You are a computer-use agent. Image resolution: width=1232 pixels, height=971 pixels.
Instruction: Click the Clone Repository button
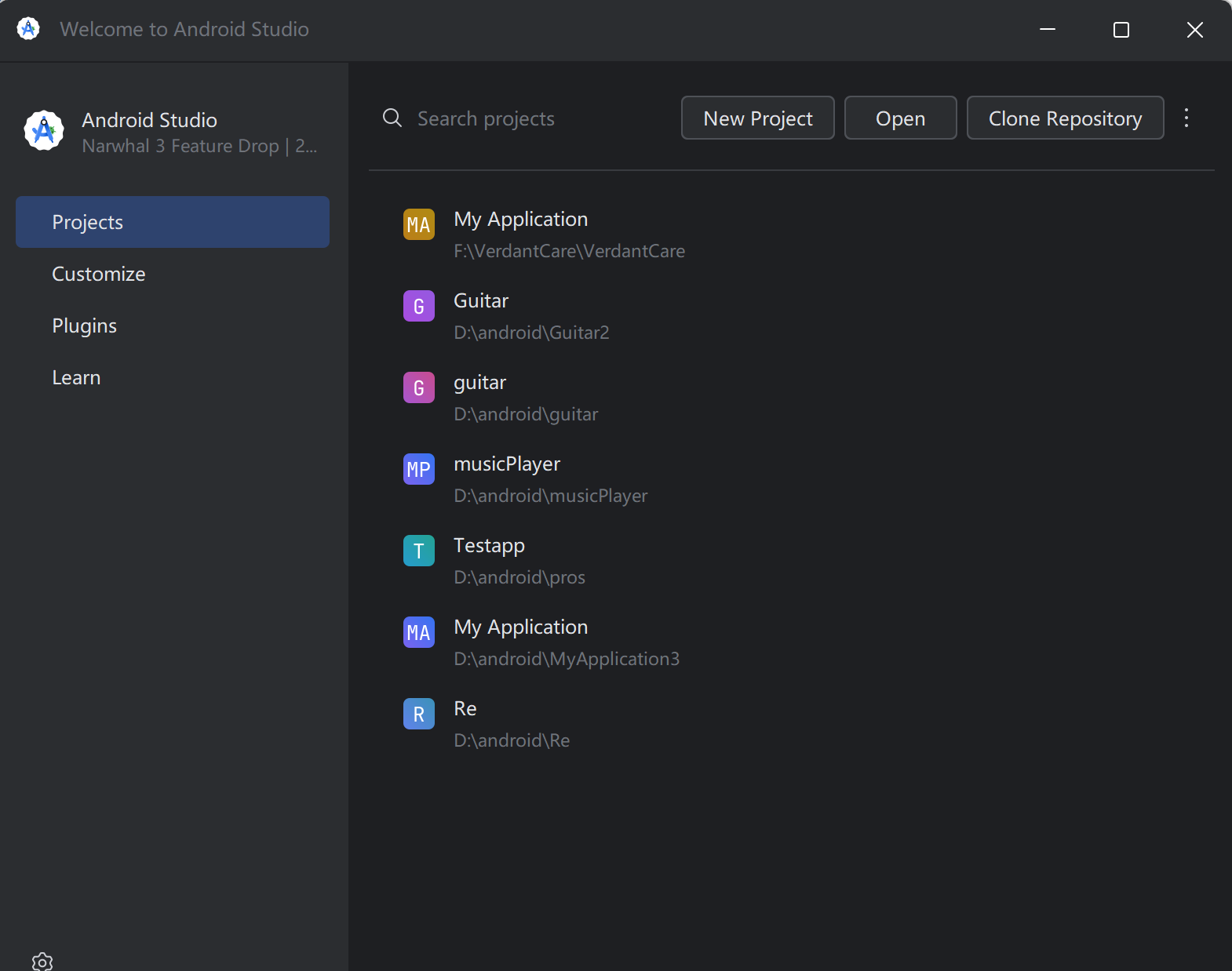tap(1066, 118)
